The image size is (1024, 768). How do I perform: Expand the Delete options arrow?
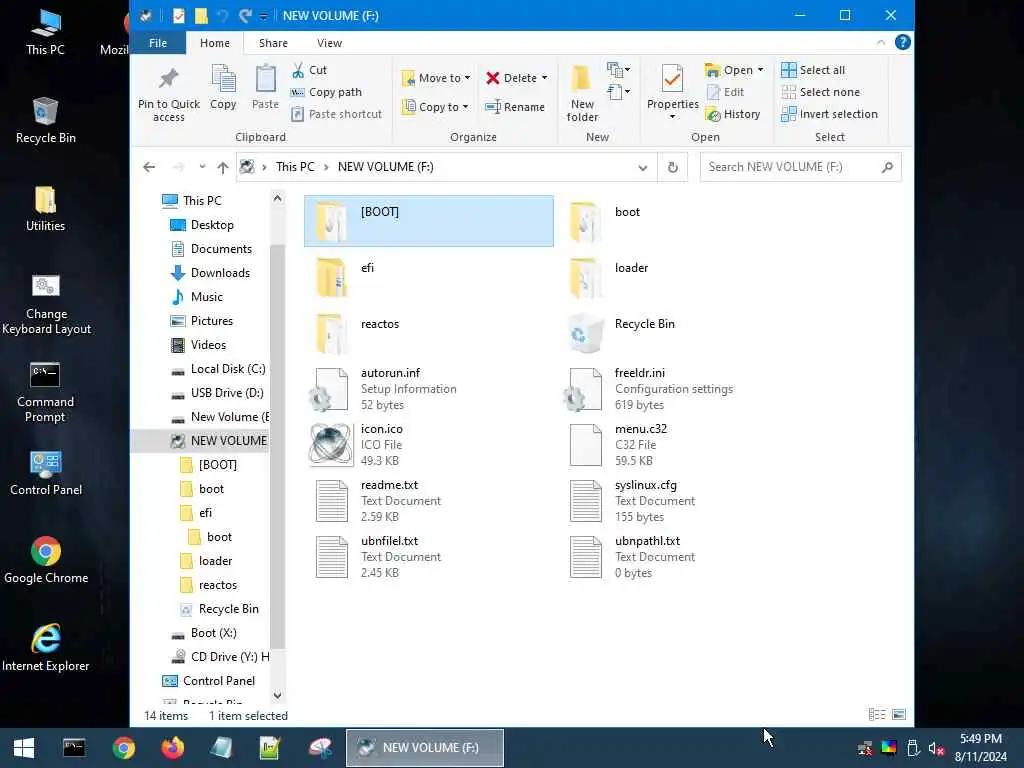pos(545,78)
